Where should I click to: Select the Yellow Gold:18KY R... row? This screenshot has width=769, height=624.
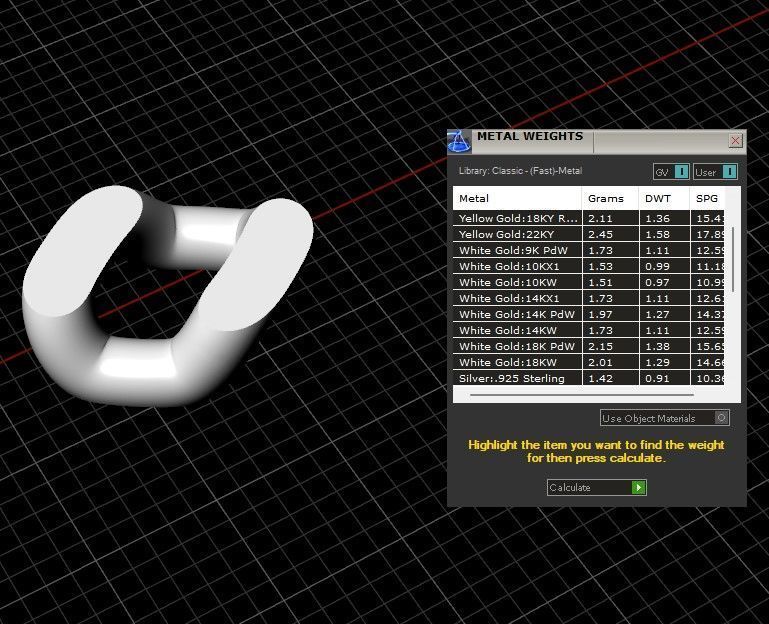point(589,218)
